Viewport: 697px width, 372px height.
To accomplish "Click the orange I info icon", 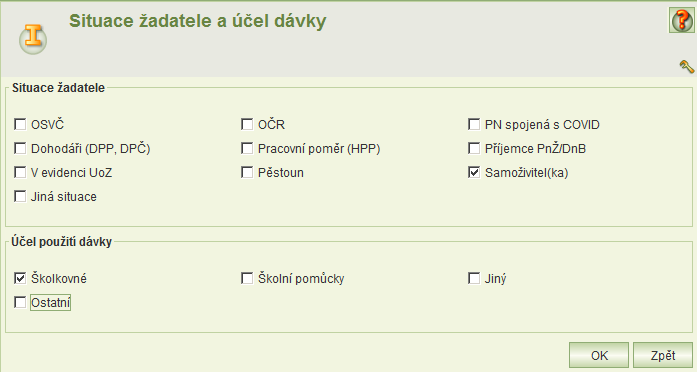I will (x=33, y=39).
